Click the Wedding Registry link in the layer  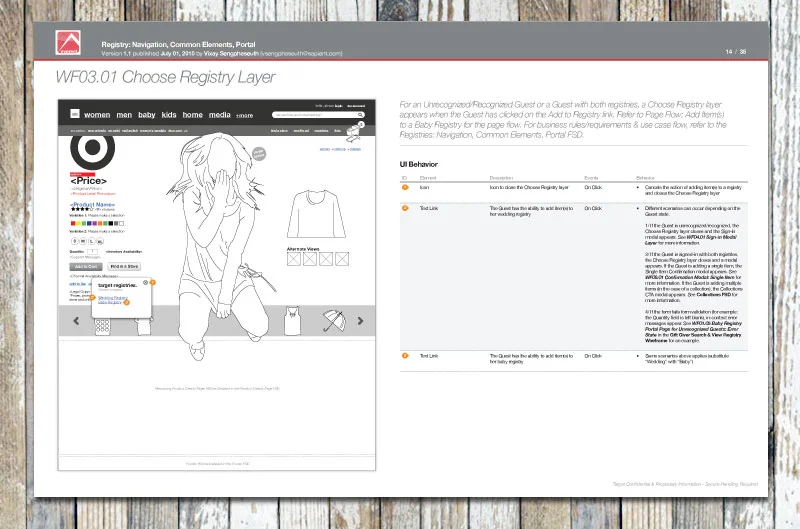(113, 298)
